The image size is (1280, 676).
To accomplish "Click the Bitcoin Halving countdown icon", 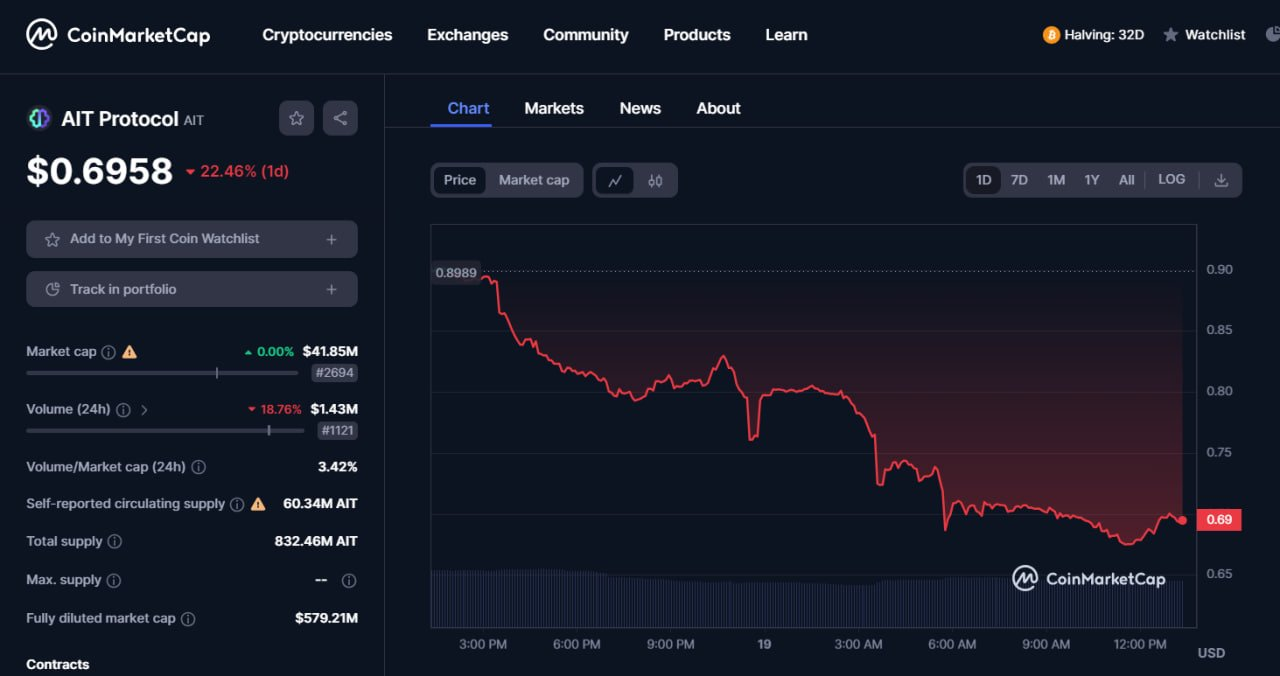I will [1051, 35].
